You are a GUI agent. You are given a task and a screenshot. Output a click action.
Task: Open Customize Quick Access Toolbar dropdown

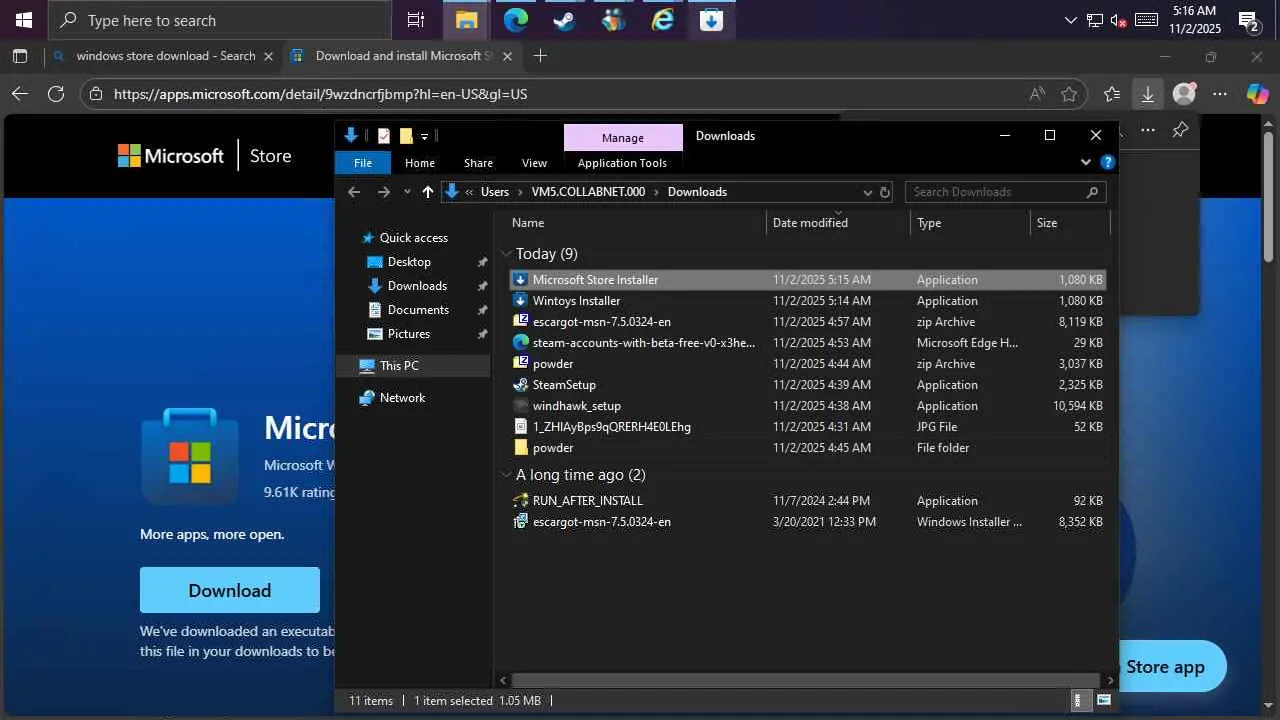click(x=424, y=136)
